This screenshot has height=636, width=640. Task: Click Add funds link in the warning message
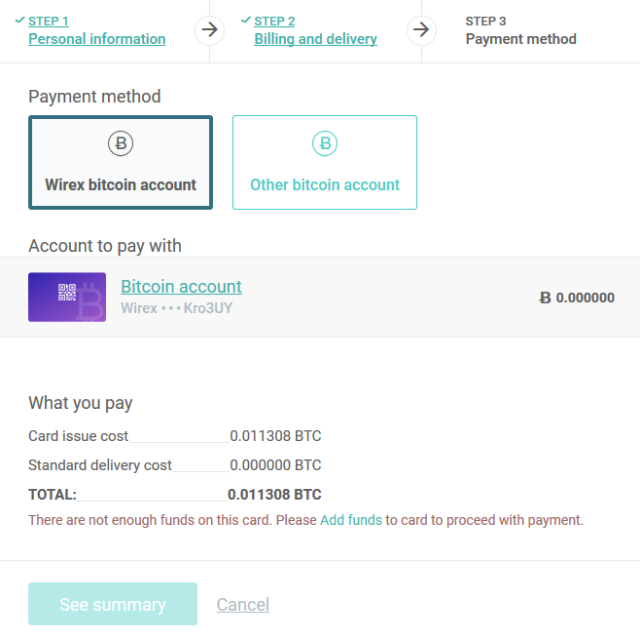point(350,520)
